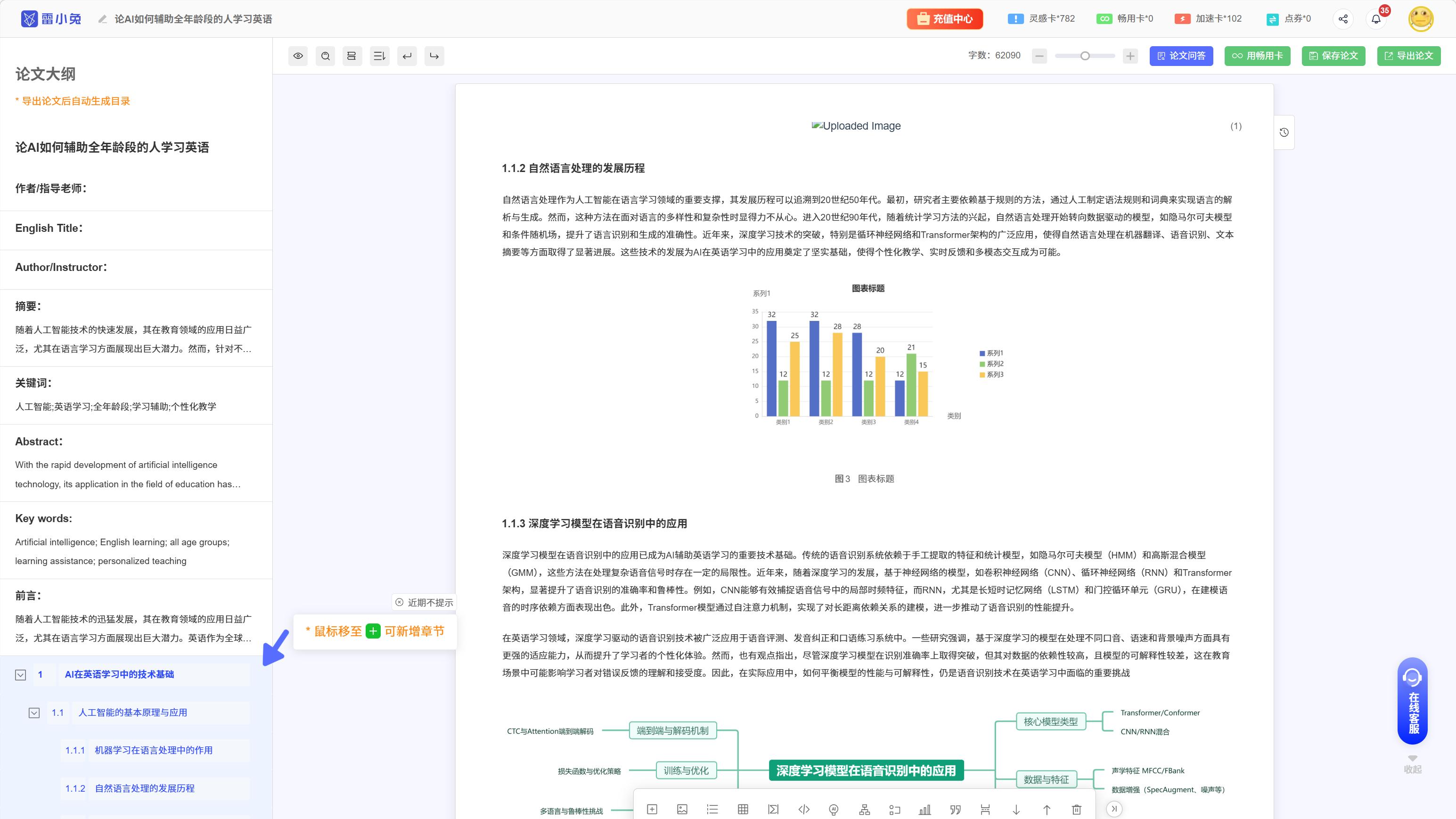Screen dimensions: 1456x819
Task: Collapse chapter 1 AI在英语学习中的技术基础
Action: coord(20,674)
